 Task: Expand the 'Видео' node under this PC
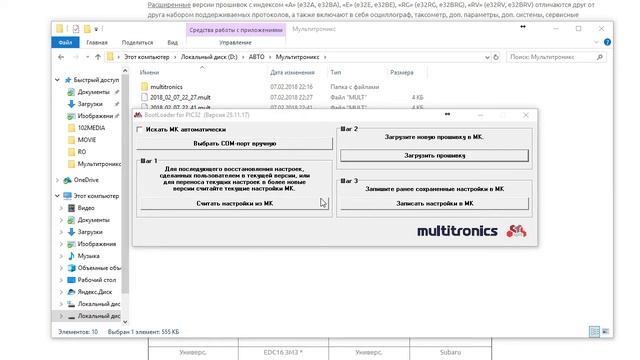pos(61,208)
